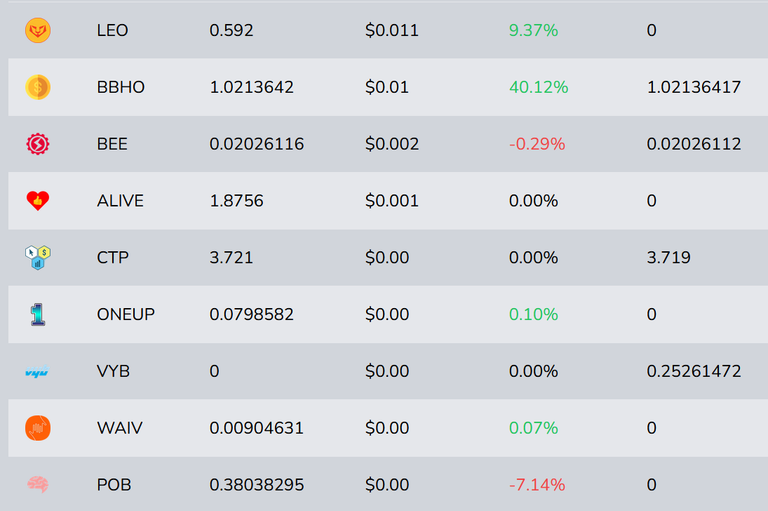Click the CTP hexagon icon
This screenshot has height=511, width=768.
[38, 257]
